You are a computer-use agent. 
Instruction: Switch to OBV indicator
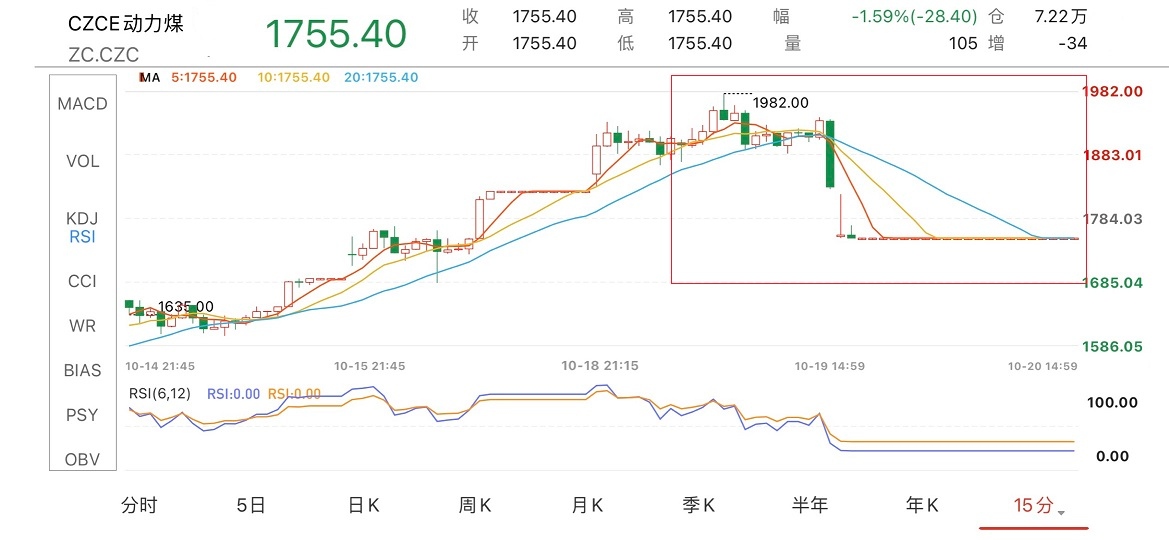(82, 459)
